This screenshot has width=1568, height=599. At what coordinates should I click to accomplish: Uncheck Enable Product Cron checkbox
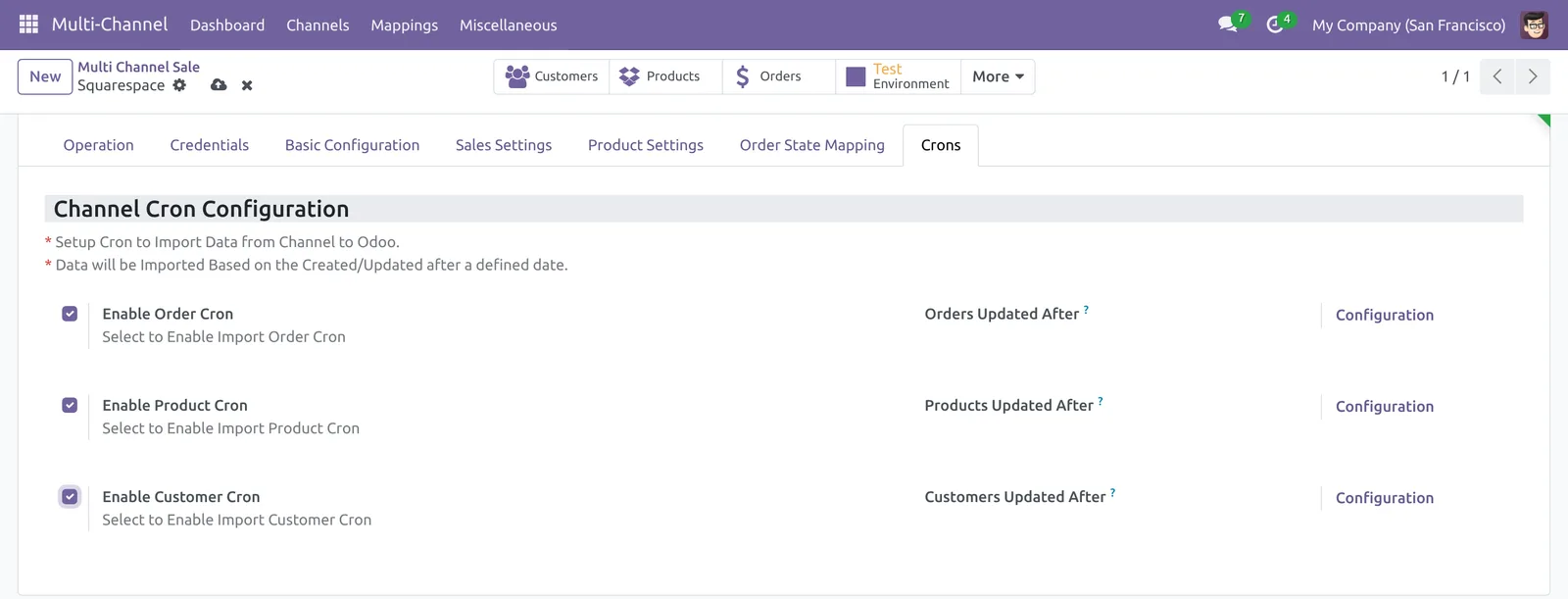point(70,405)
